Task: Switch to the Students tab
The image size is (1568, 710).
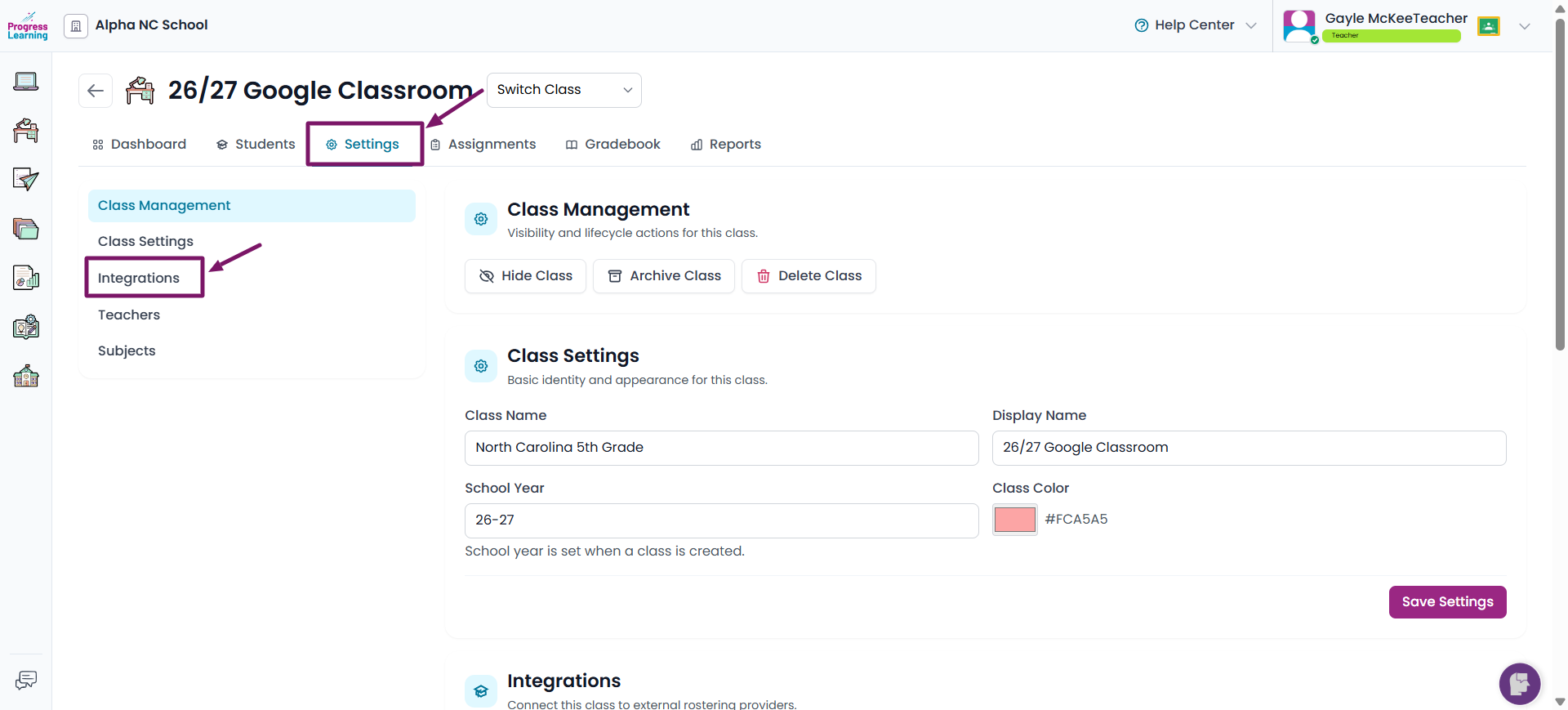Action: pos(256,145)
